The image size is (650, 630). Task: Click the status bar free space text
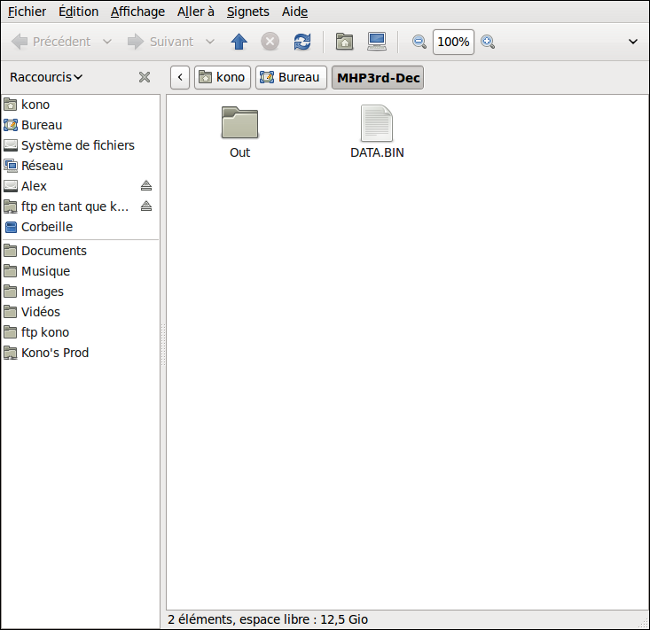pyautogui.click(x=268, y=619)
